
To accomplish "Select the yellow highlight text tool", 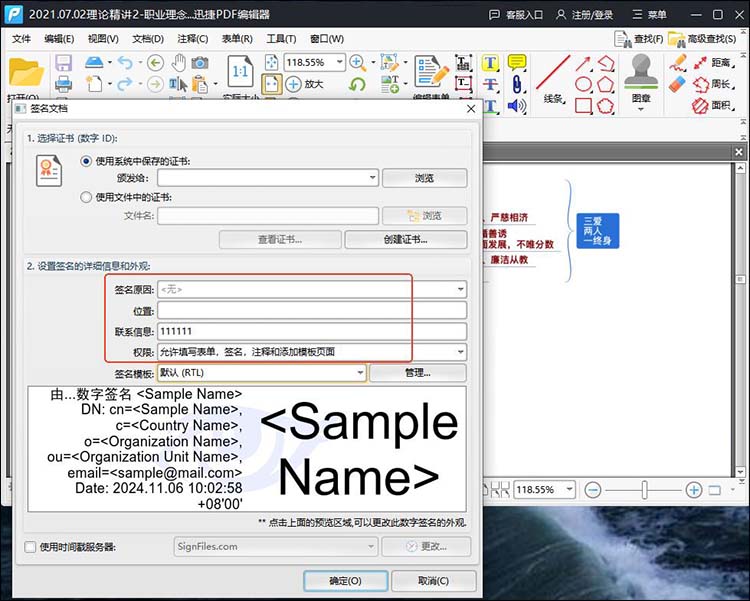I will point(490,63).
